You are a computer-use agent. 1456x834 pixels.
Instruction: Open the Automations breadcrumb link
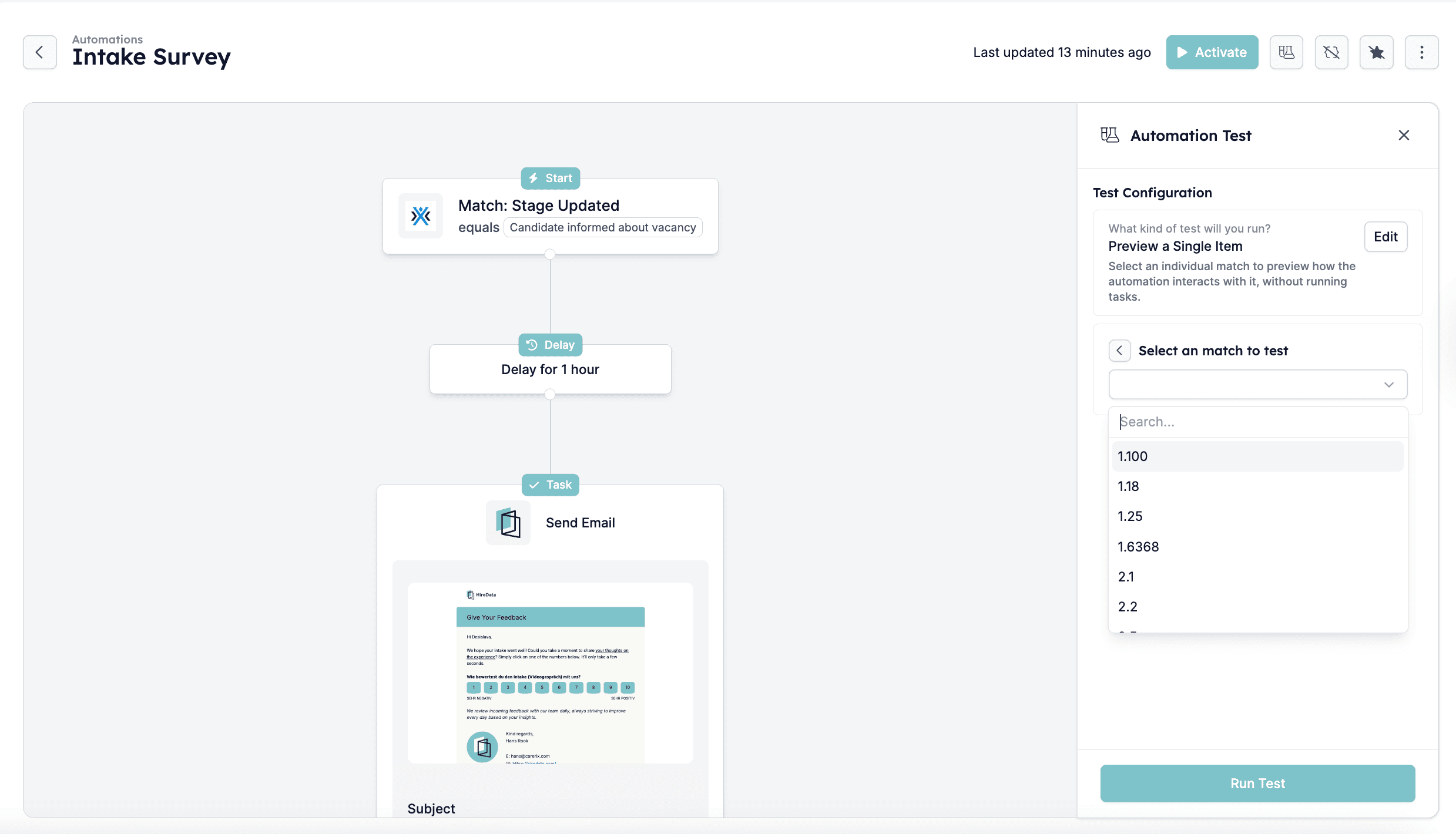click(x=108, y=39)
